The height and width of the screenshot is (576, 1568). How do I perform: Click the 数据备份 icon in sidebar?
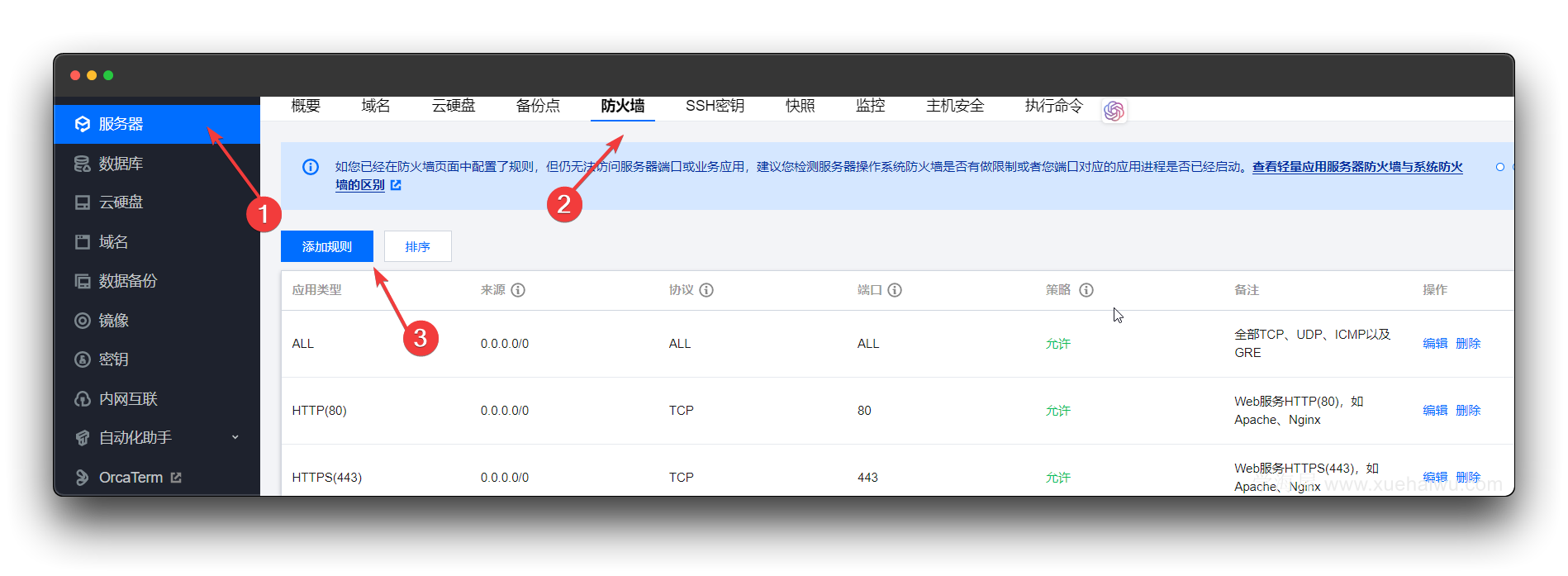[82, 281]
